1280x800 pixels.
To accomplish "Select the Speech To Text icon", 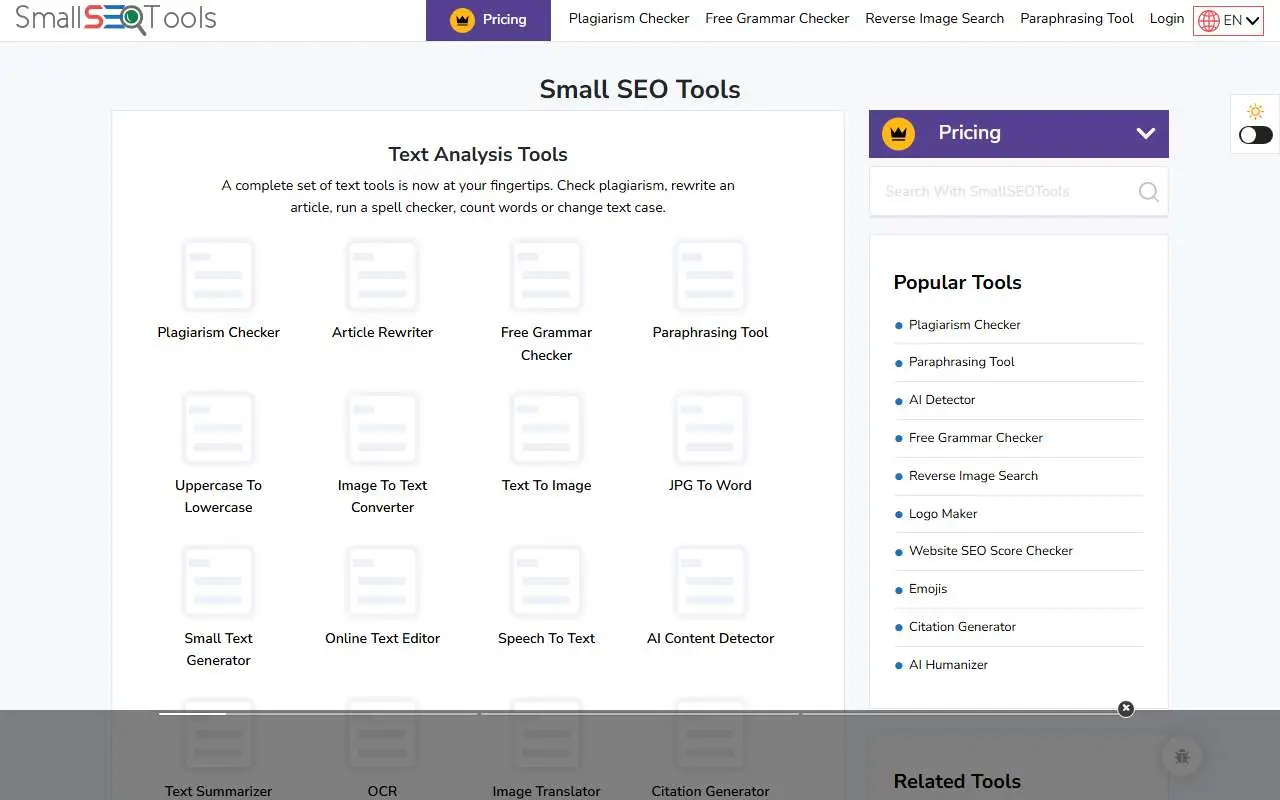I will [x=546, y=581].
